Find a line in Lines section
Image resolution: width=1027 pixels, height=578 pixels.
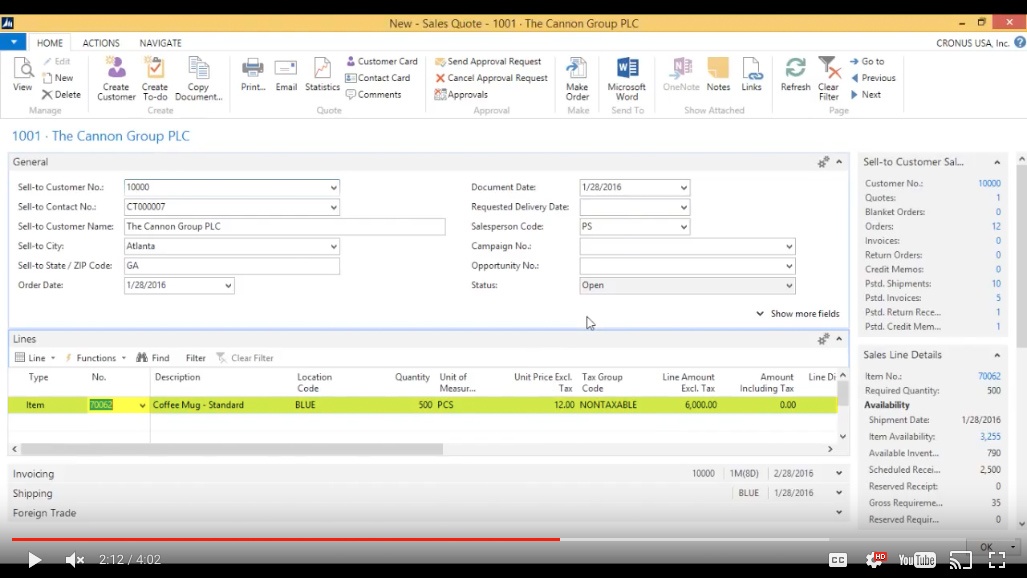click(153, 358)
